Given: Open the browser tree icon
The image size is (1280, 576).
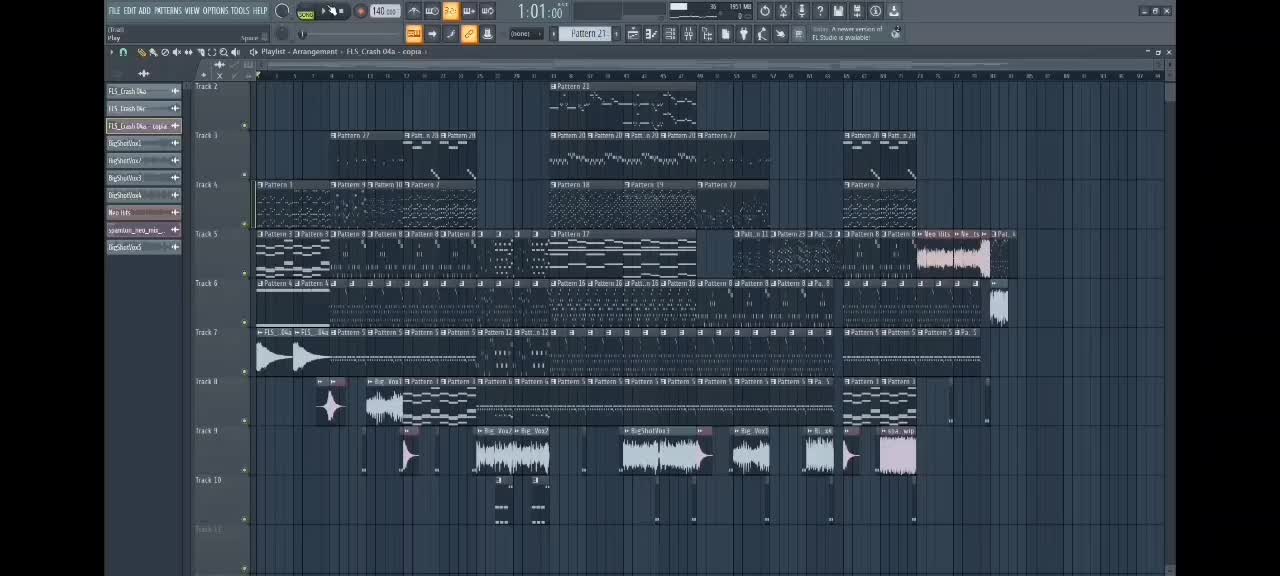Looking at the screenshot, I should pyautogui.click(x=706, y=34).
